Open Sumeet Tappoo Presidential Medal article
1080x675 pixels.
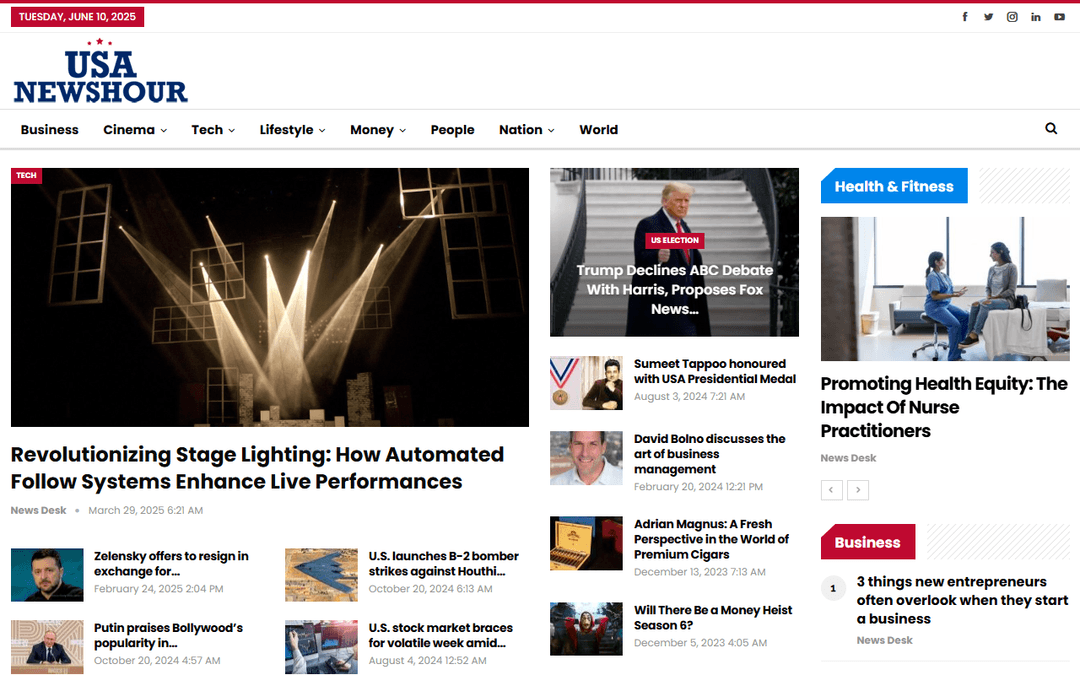click(715, 371)
